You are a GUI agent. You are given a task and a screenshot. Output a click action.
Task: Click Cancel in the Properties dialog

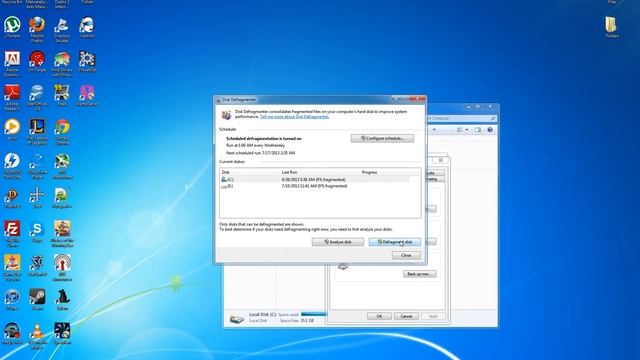click(x=406, y=316)
